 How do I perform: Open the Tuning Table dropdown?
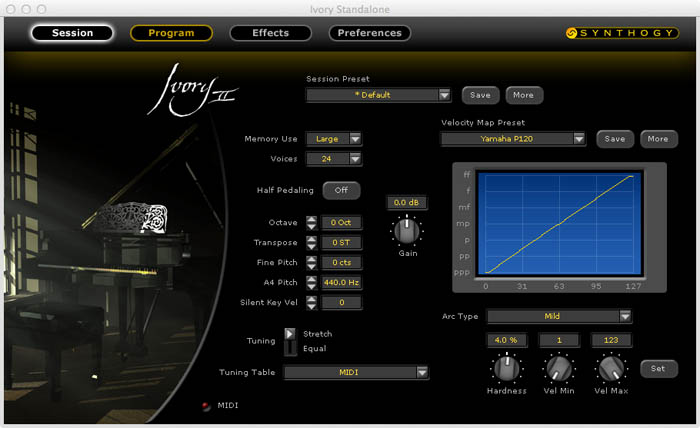pyautogui.click(x=356, y=372)
